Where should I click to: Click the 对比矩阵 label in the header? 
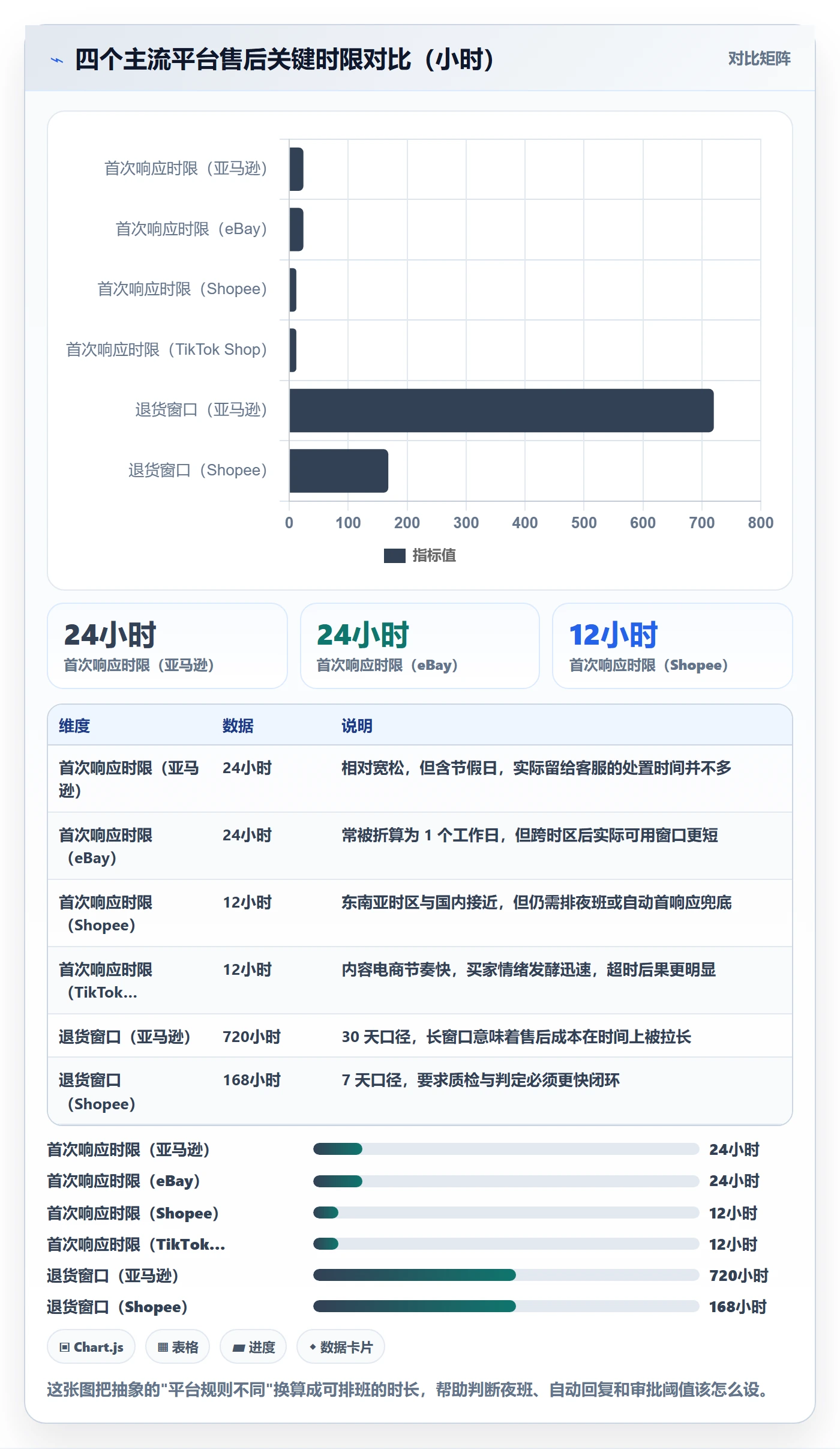pyautogui.click(x=759, y=59)
